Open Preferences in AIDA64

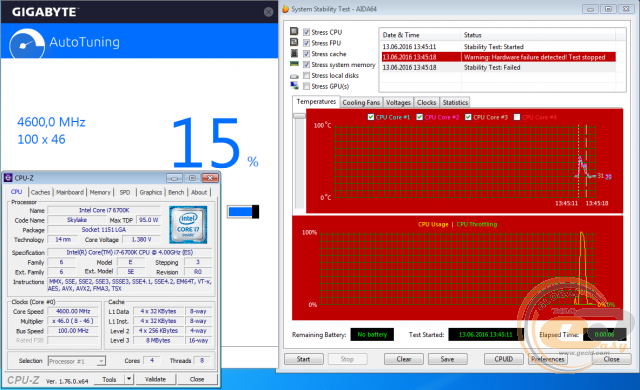(548, 359)
